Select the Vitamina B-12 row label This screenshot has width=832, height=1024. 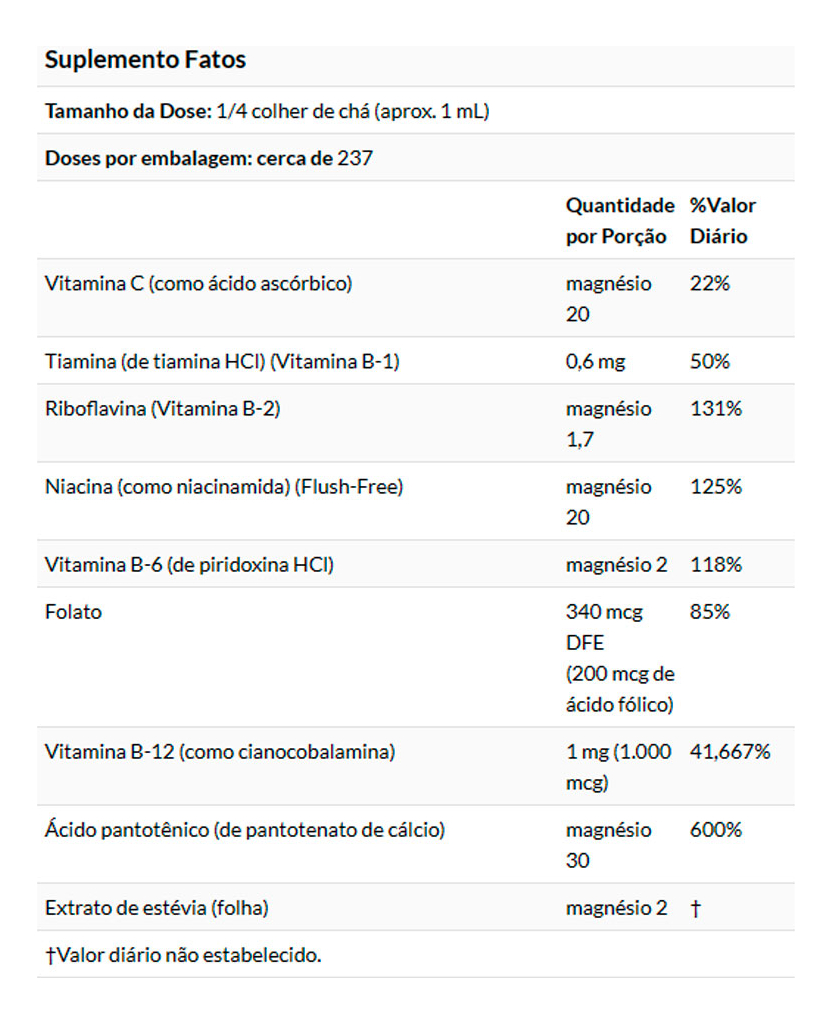220,752
